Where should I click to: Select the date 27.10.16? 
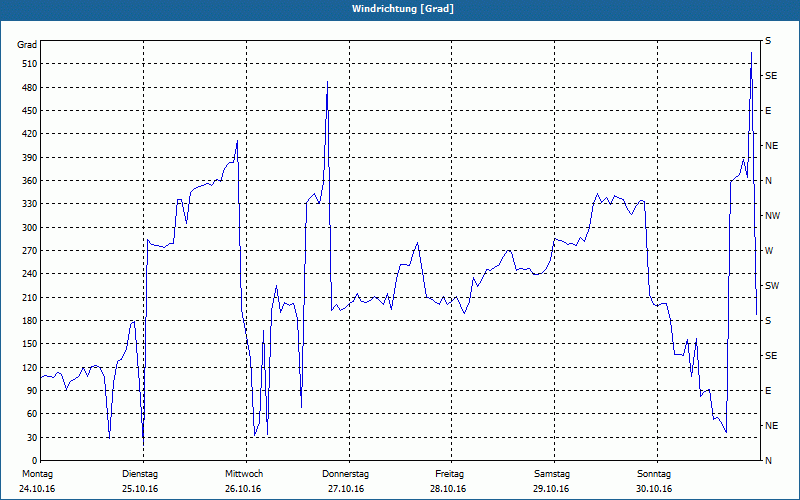pyautogui.click(x=346, y=489)
